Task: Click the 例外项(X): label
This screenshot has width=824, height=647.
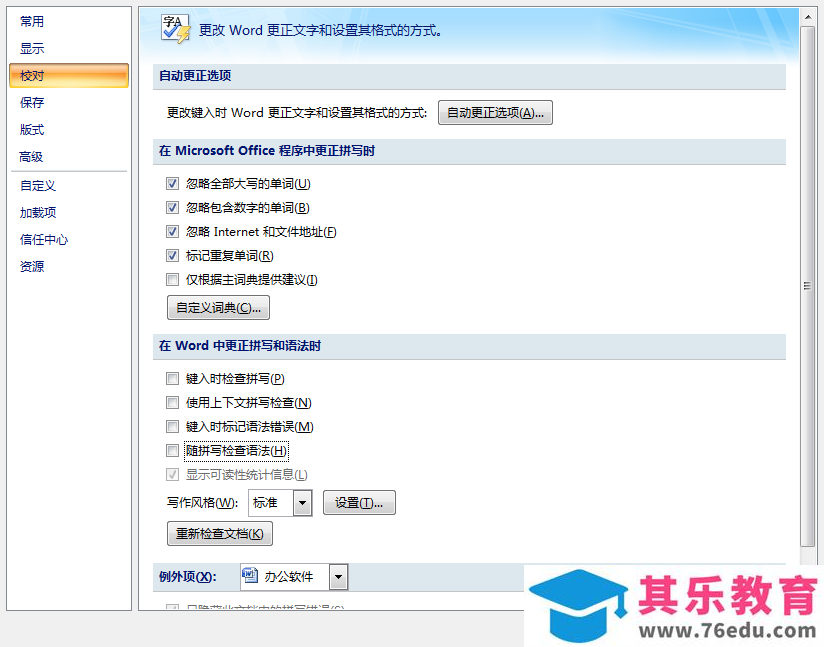Action: tap(187, 577)
